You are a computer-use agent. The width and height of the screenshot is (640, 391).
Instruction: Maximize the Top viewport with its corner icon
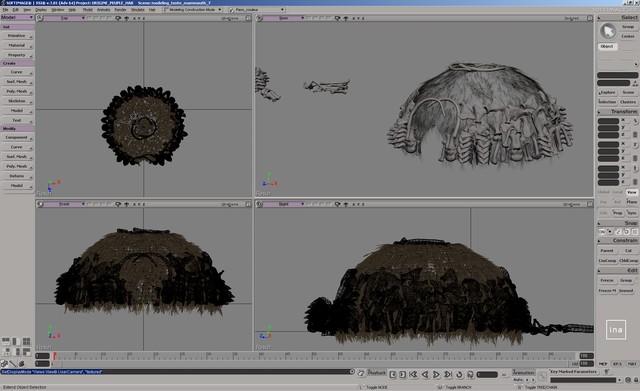tap(248, 18)
